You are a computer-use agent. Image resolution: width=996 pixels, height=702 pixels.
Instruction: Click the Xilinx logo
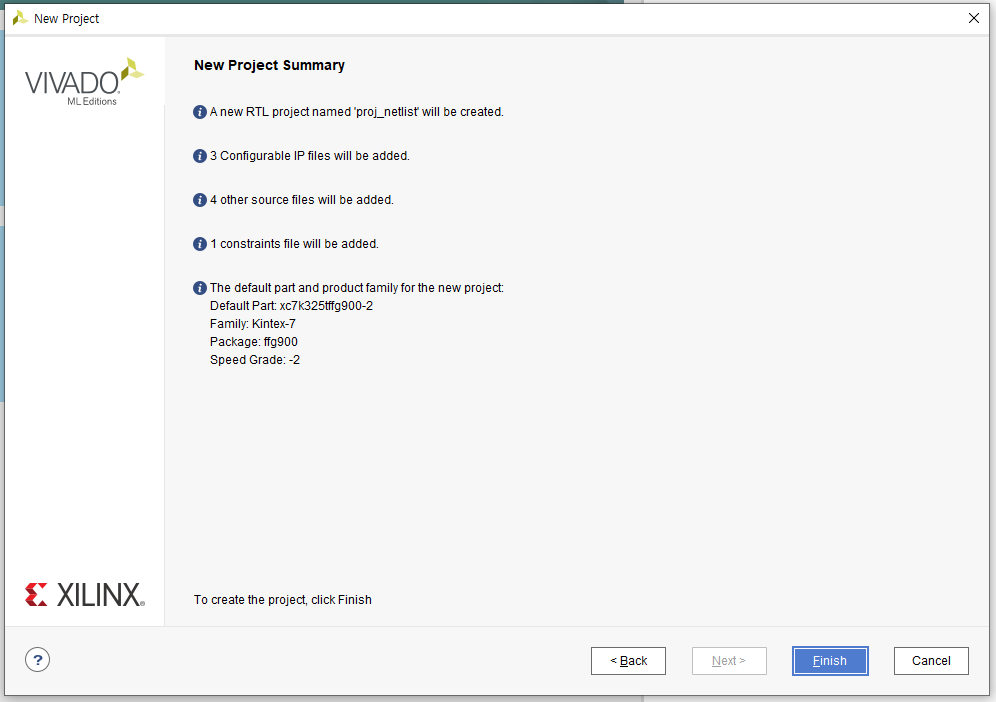coord(84,595)
